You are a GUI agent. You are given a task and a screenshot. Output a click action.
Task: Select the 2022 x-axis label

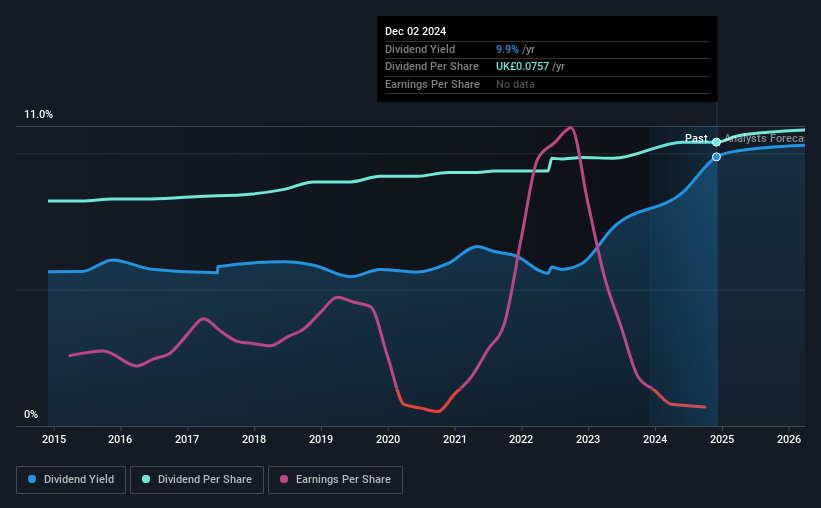click(521, 439)
